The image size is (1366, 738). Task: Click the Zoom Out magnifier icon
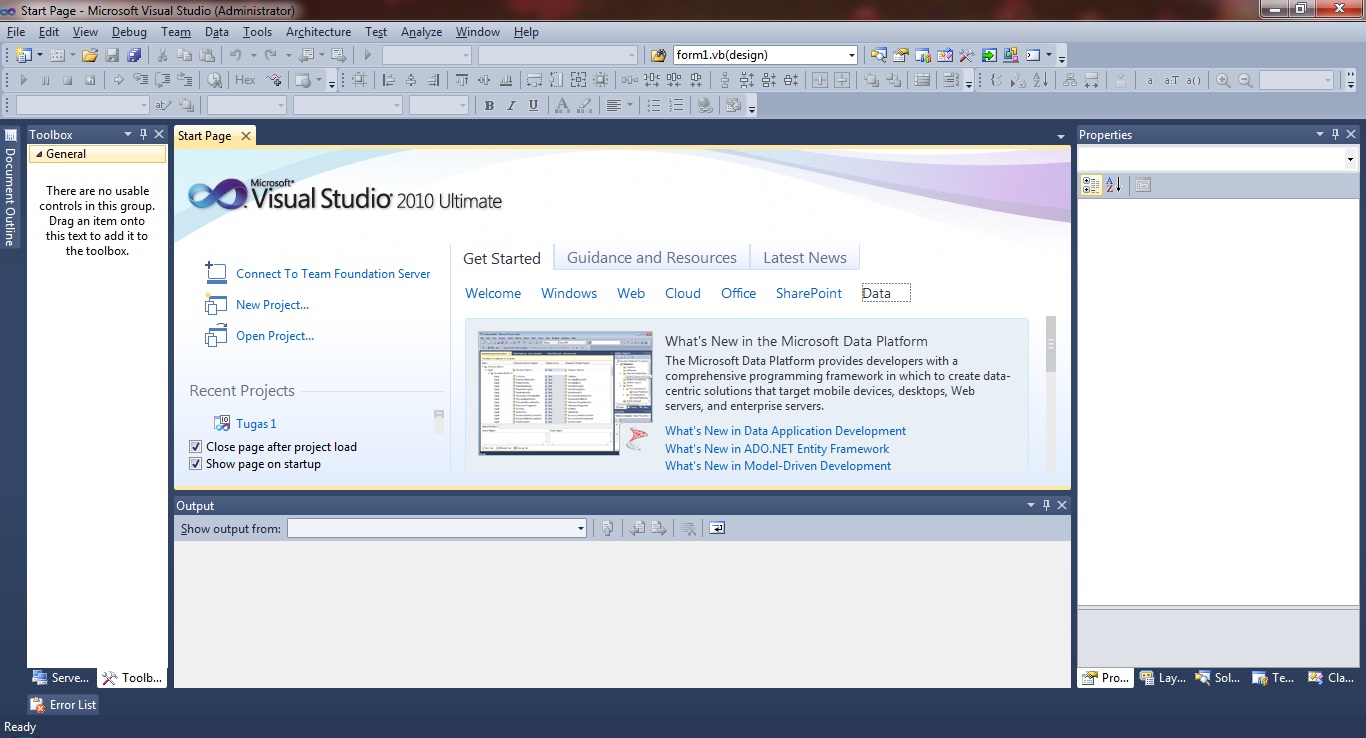(x=1245, y=80)
